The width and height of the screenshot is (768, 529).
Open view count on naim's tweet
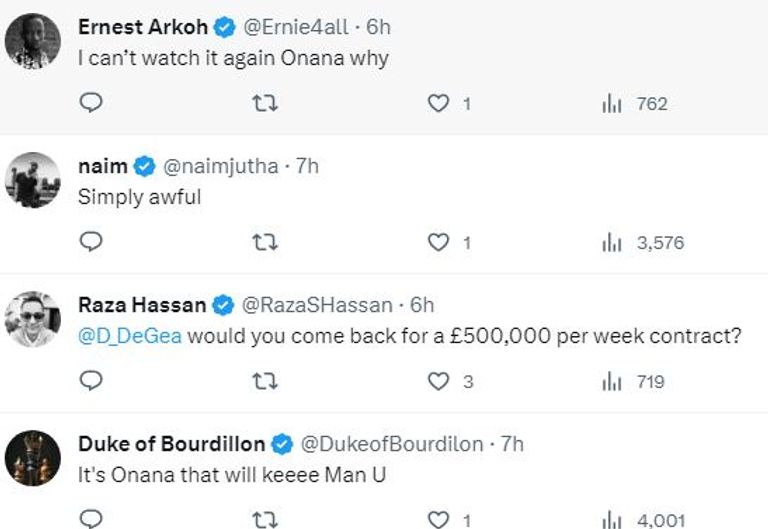coord(642,242)
